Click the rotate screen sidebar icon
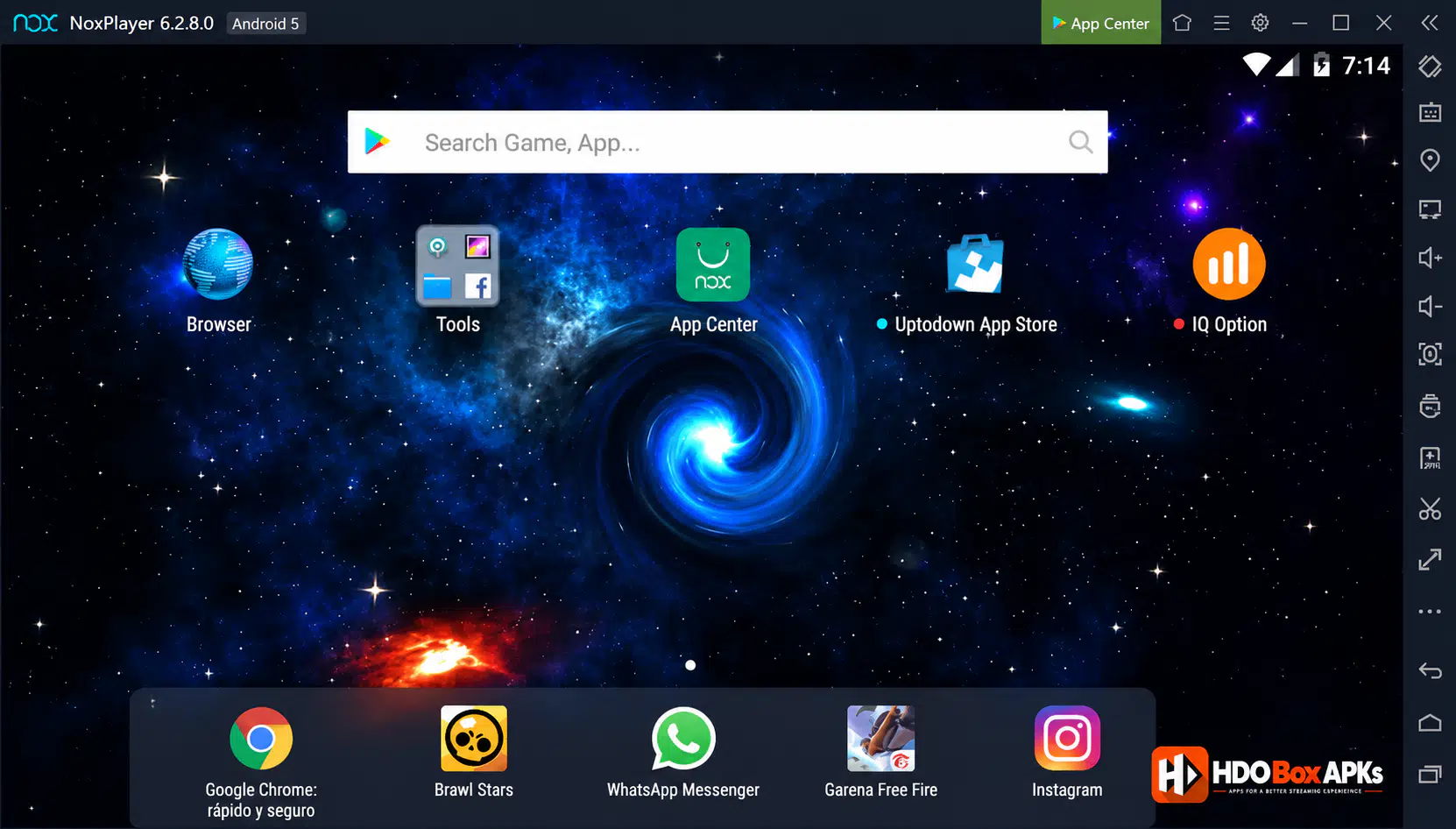This screenshot has width=1456, height=829. pos(1430,67)
